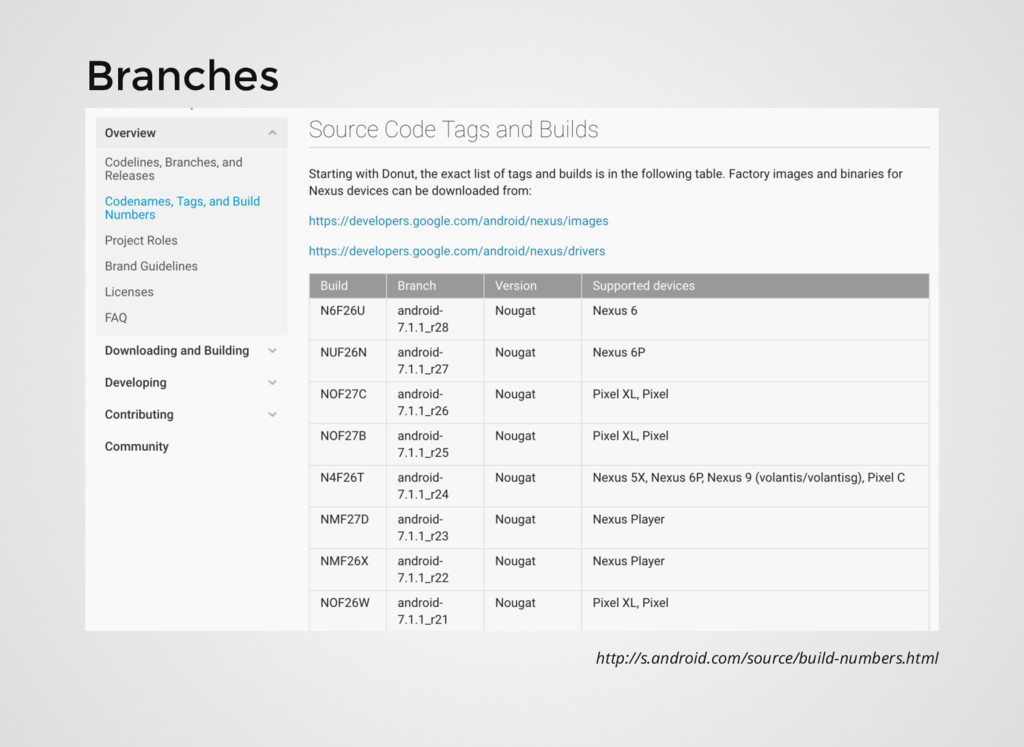Expand the Contributing section chevron
The width and height of the screenshot is (1024, 747).
coord(272,415)
